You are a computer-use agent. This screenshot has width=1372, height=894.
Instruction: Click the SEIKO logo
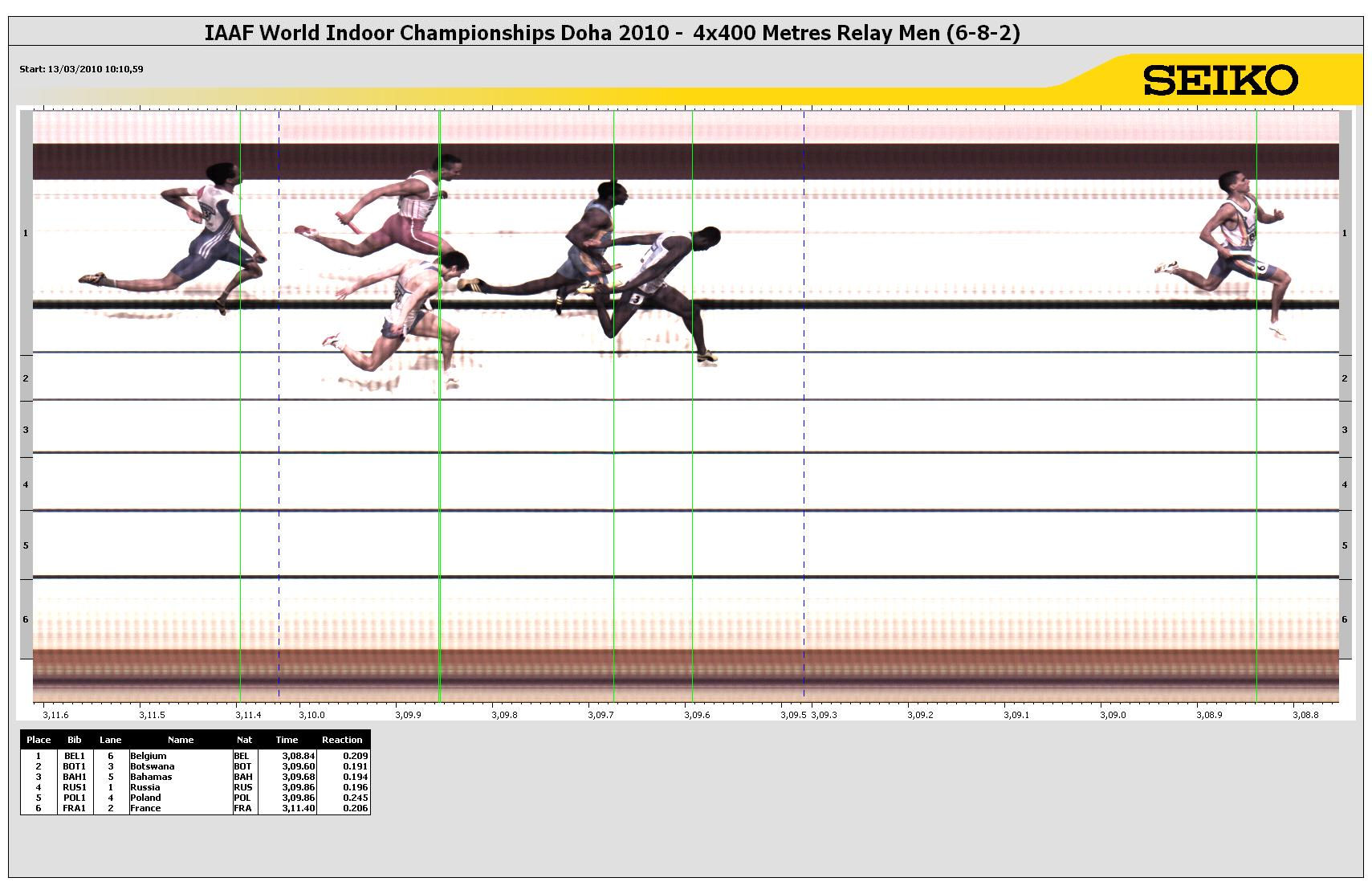(1219, 80)
